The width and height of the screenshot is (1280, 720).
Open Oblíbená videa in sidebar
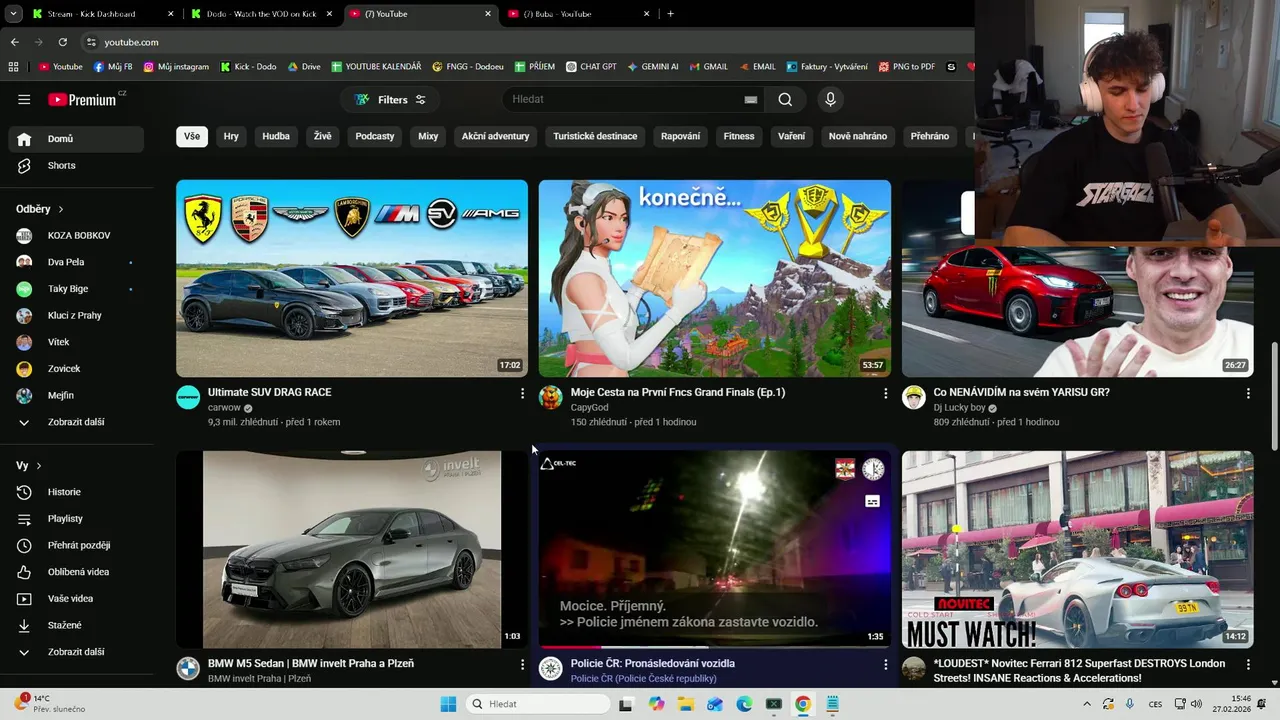[x=76, y=572]
